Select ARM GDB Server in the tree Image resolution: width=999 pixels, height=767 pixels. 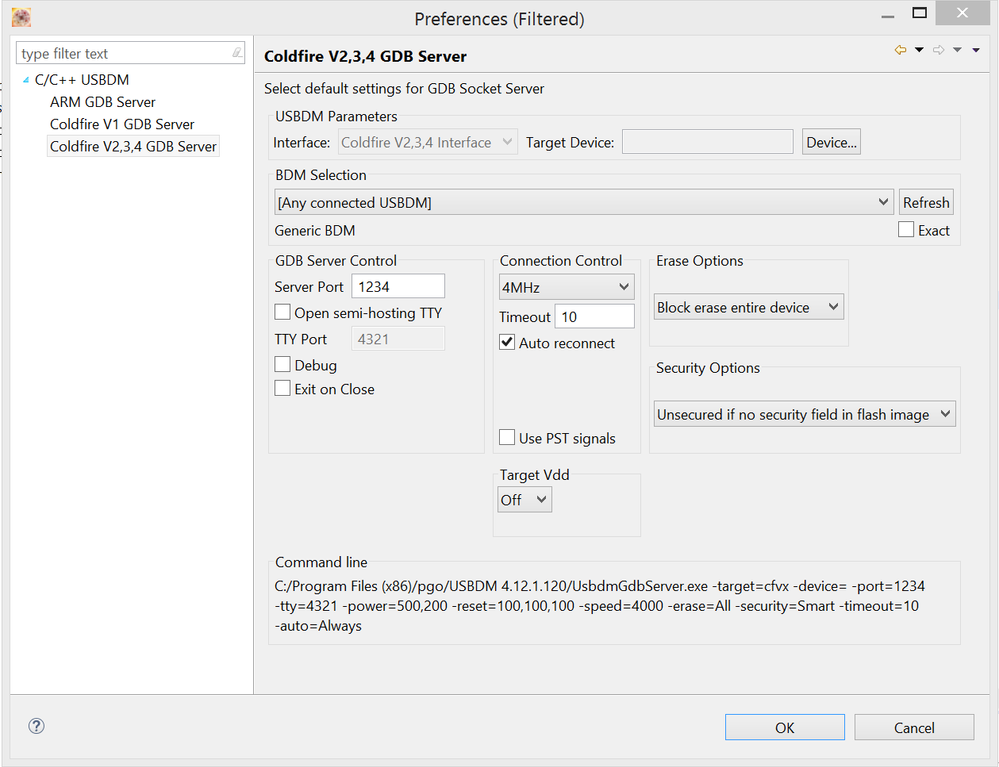(x=103, y=102)
